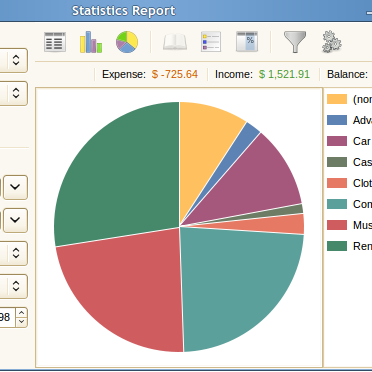This screenshot has height=372, width=372.
Task: Decrease the value ending in 98
Action: point(21,322)
